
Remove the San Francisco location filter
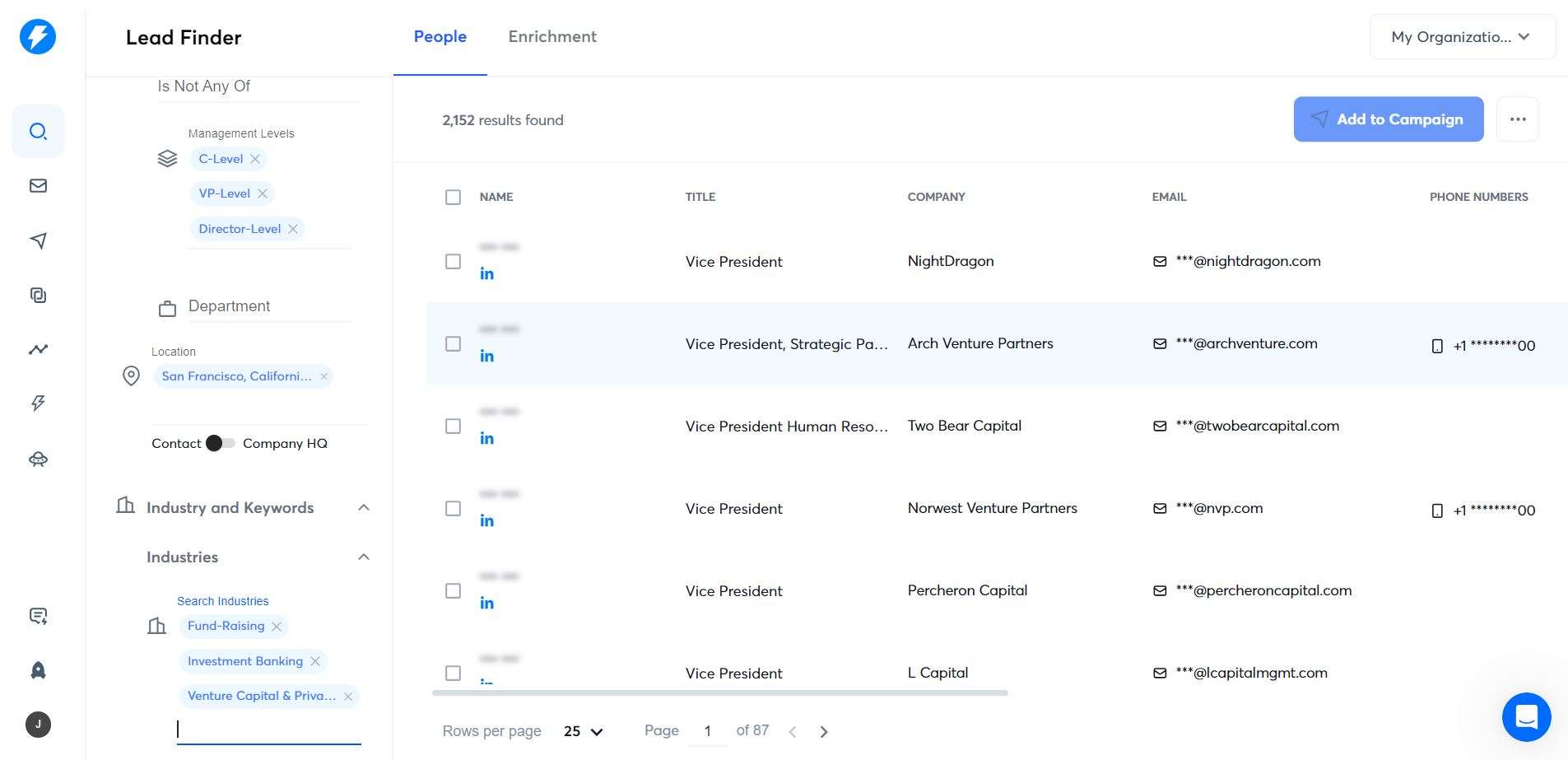coord(324,376)
